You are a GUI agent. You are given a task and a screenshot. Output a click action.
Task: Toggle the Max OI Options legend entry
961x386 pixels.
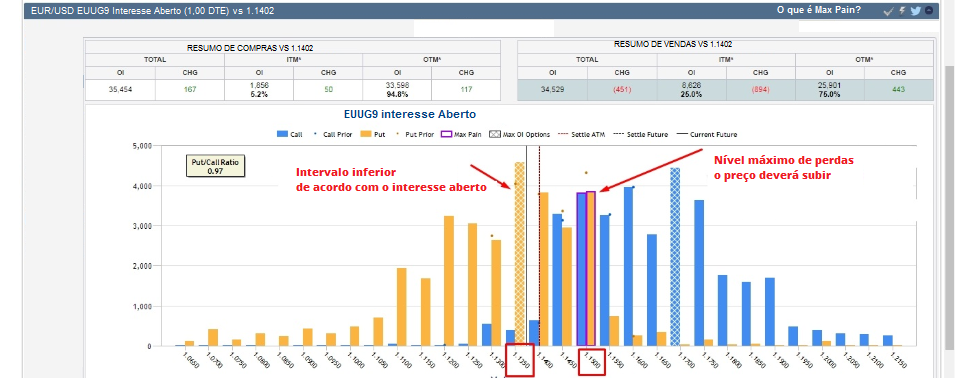tap(520, 134)
